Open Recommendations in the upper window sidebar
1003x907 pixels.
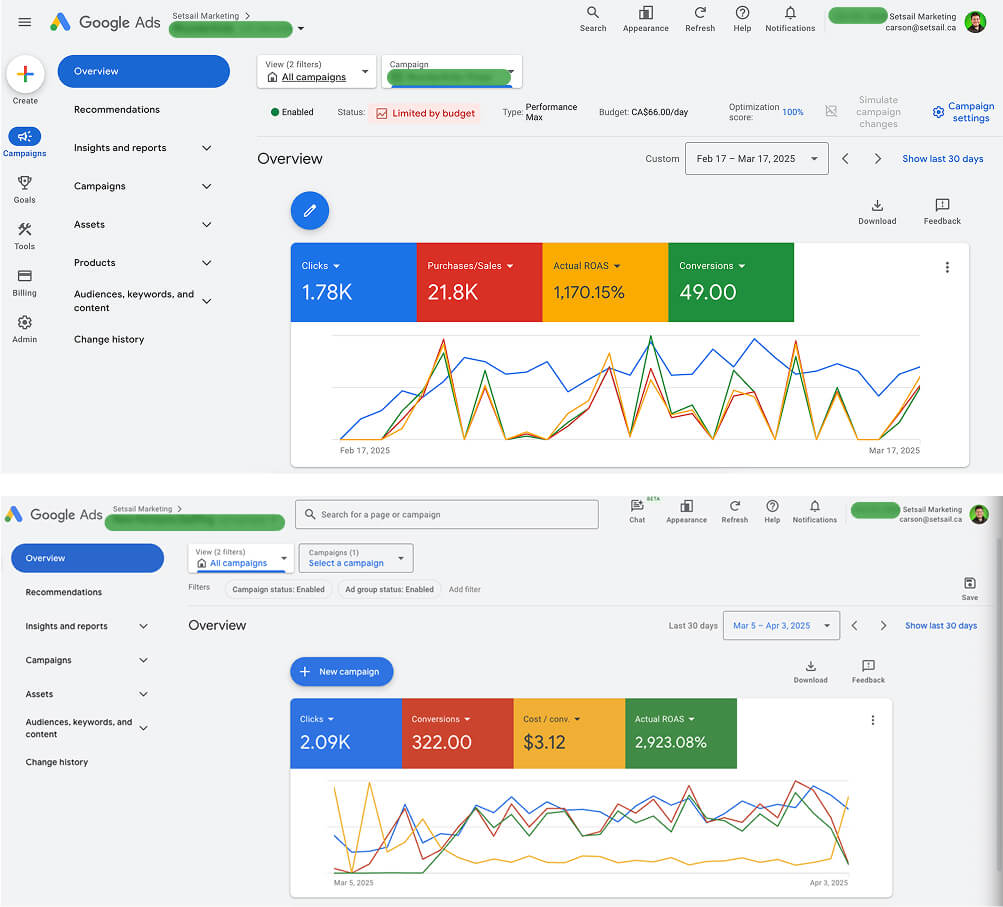[117, 109]
